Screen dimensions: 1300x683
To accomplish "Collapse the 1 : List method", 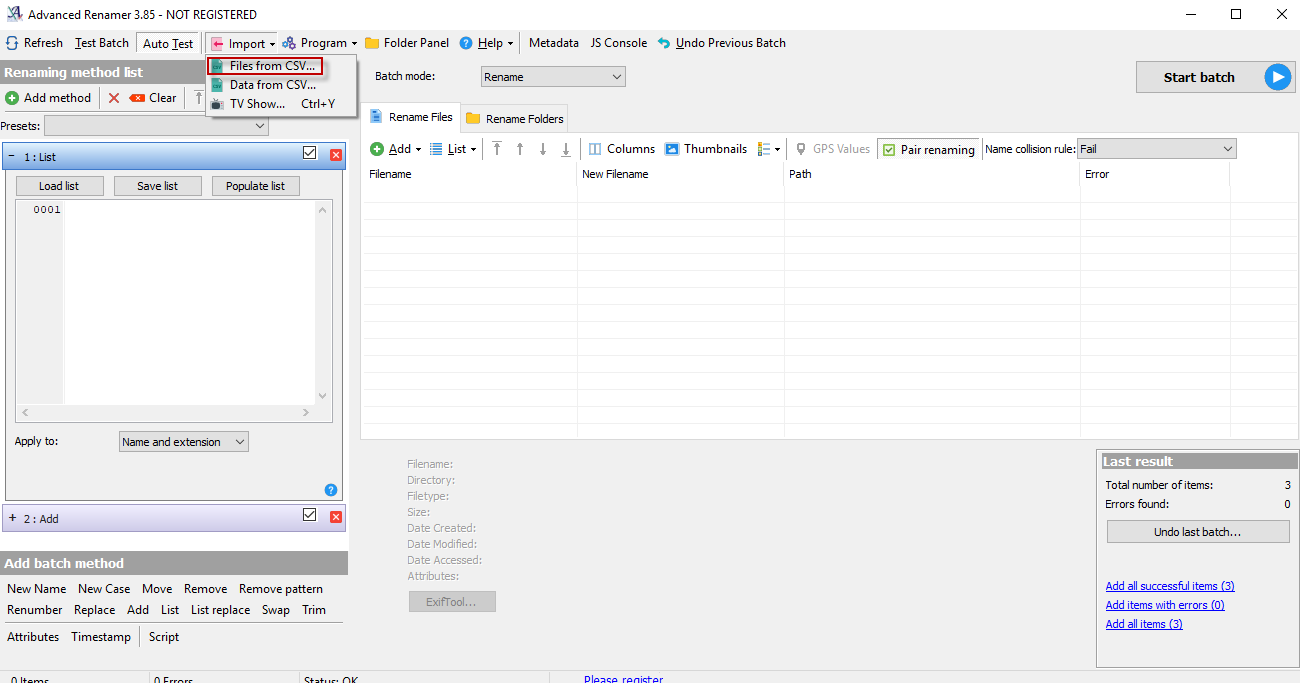I will (x=13, y=157).
